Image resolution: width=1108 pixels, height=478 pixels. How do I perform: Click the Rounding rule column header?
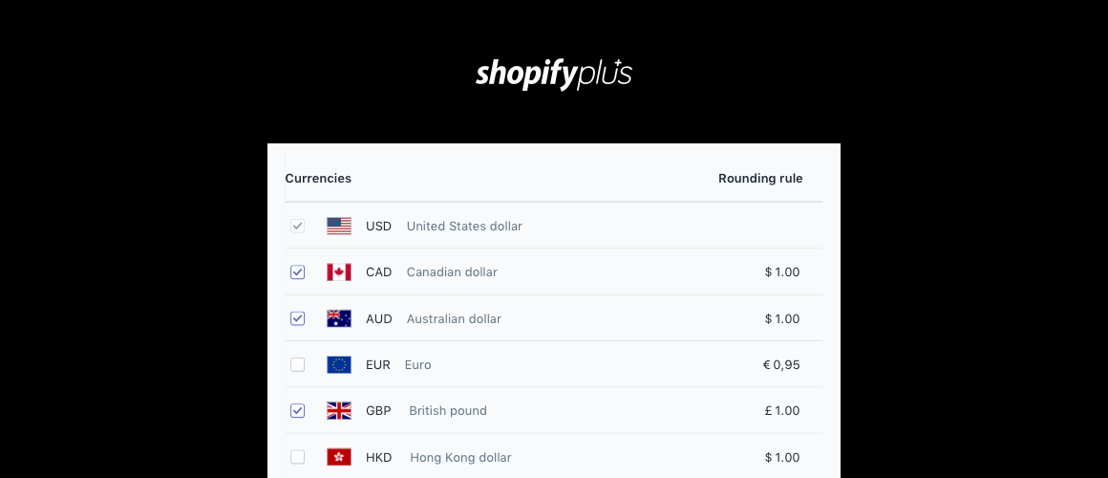(x=760, y=178)
